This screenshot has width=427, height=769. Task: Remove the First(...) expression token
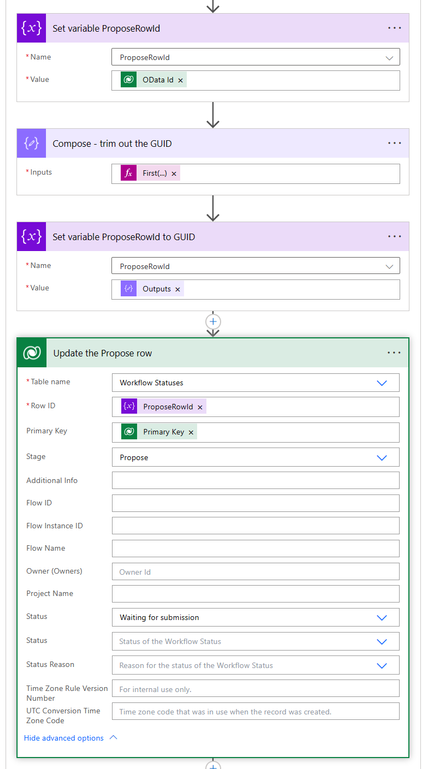[174, 174]
